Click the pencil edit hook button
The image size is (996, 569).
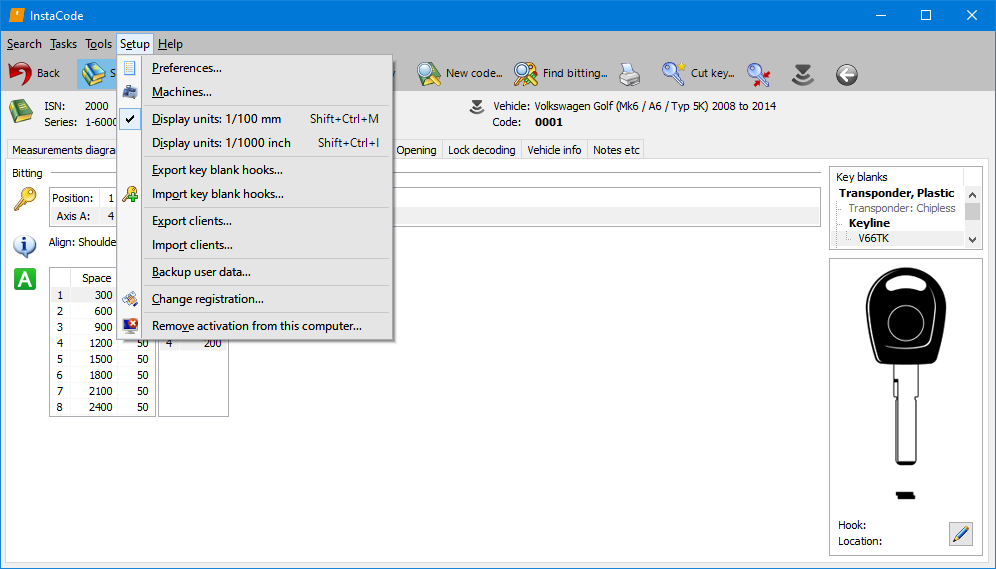pos(960,534)
